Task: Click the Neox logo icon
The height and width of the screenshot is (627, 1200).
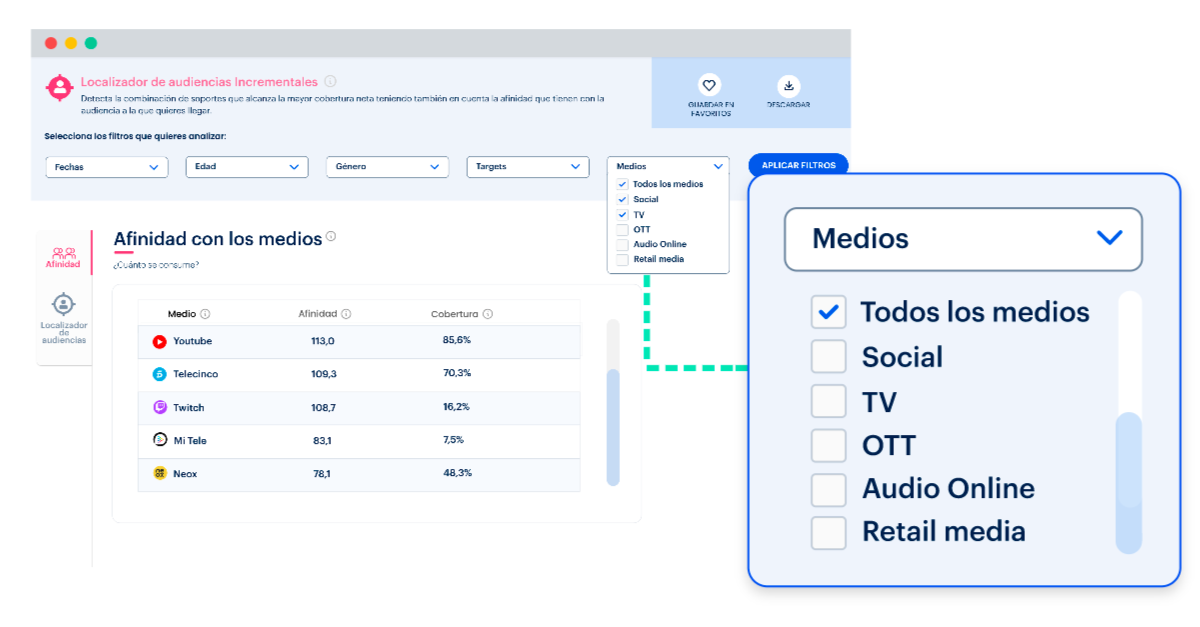Action: coord(159,473)
